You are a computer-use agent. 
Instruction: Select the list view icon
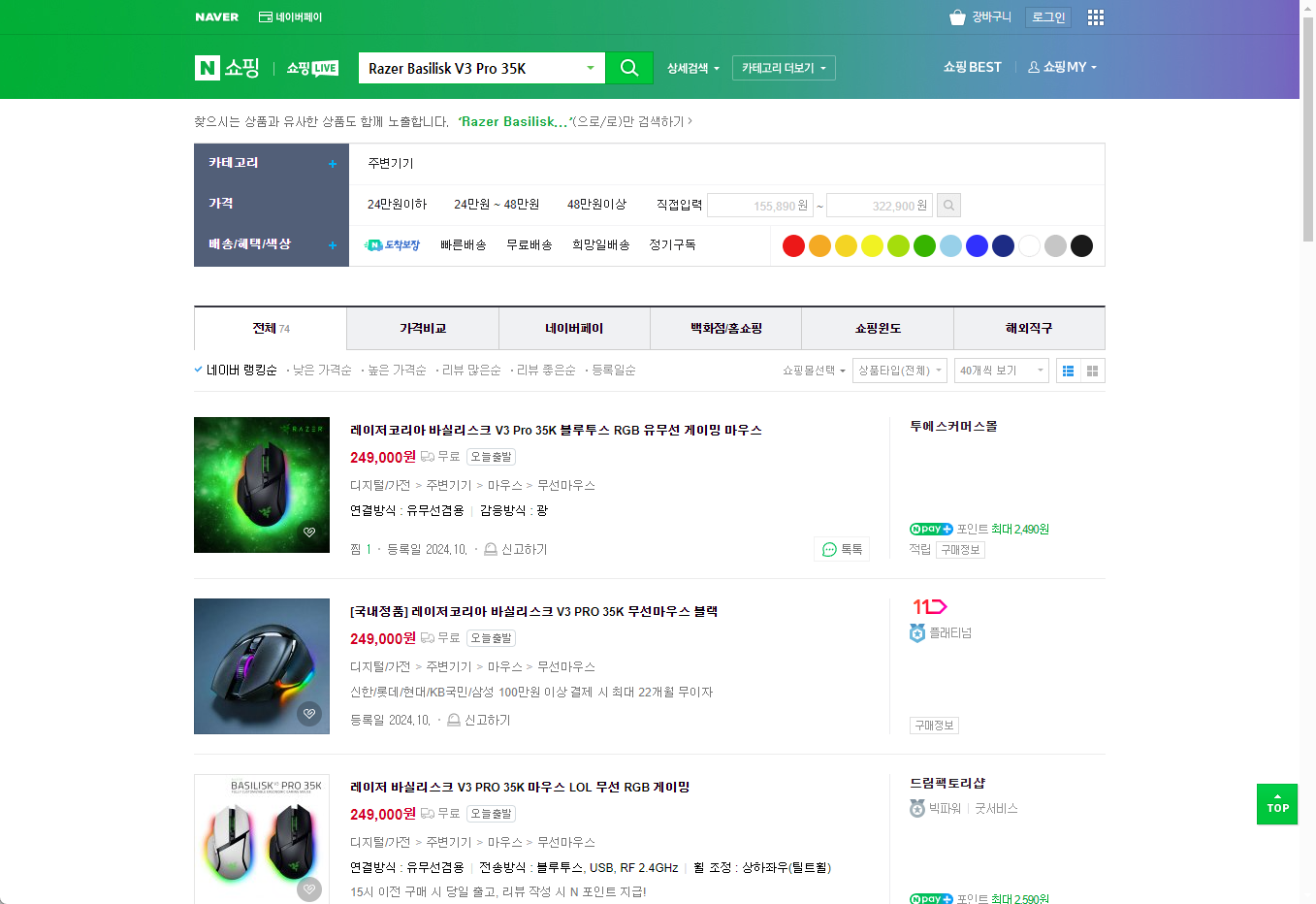[x=1068, y=371]
